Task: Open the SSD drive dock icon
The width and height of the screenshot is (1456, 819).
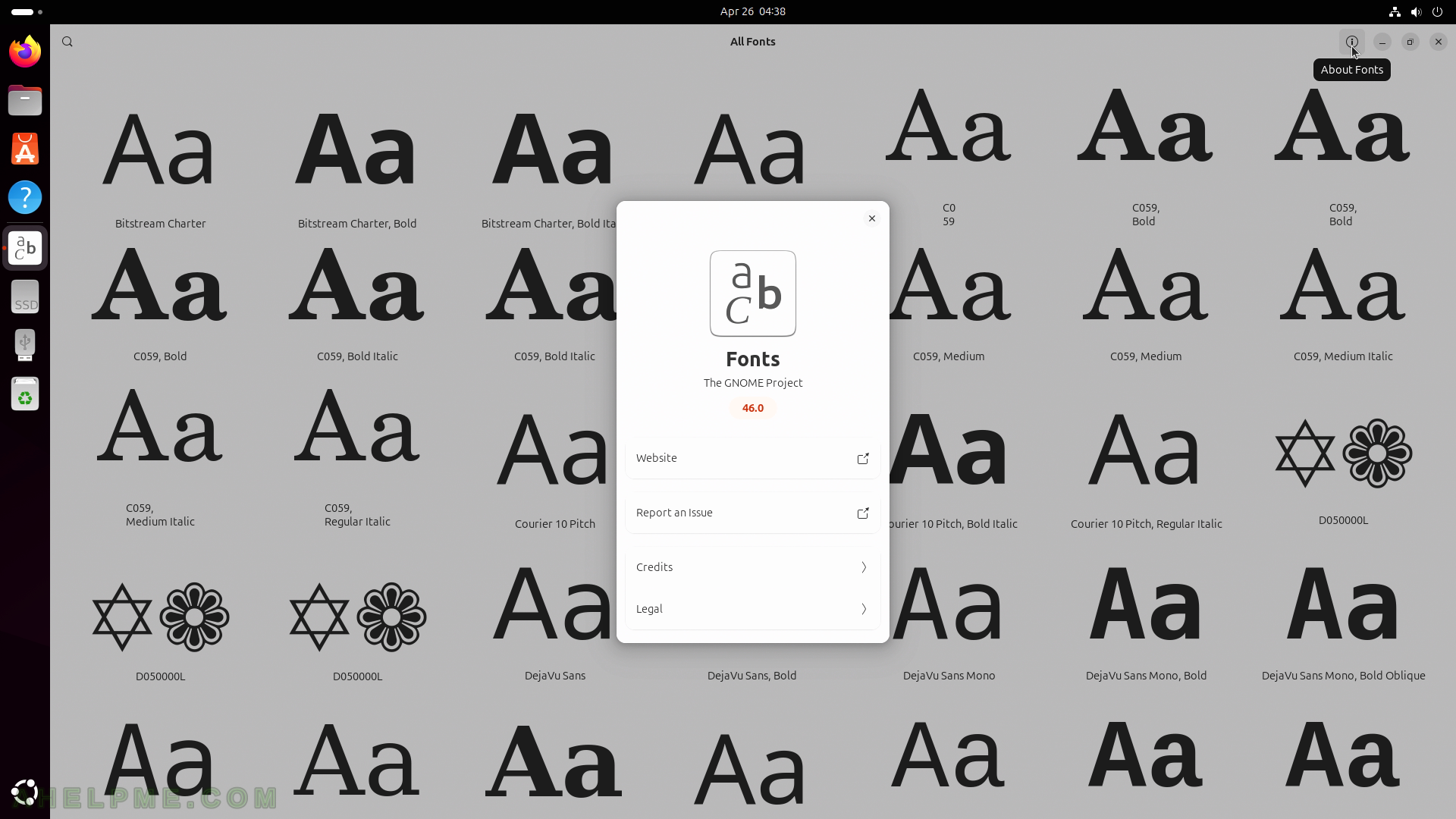Action: (25, 297)
